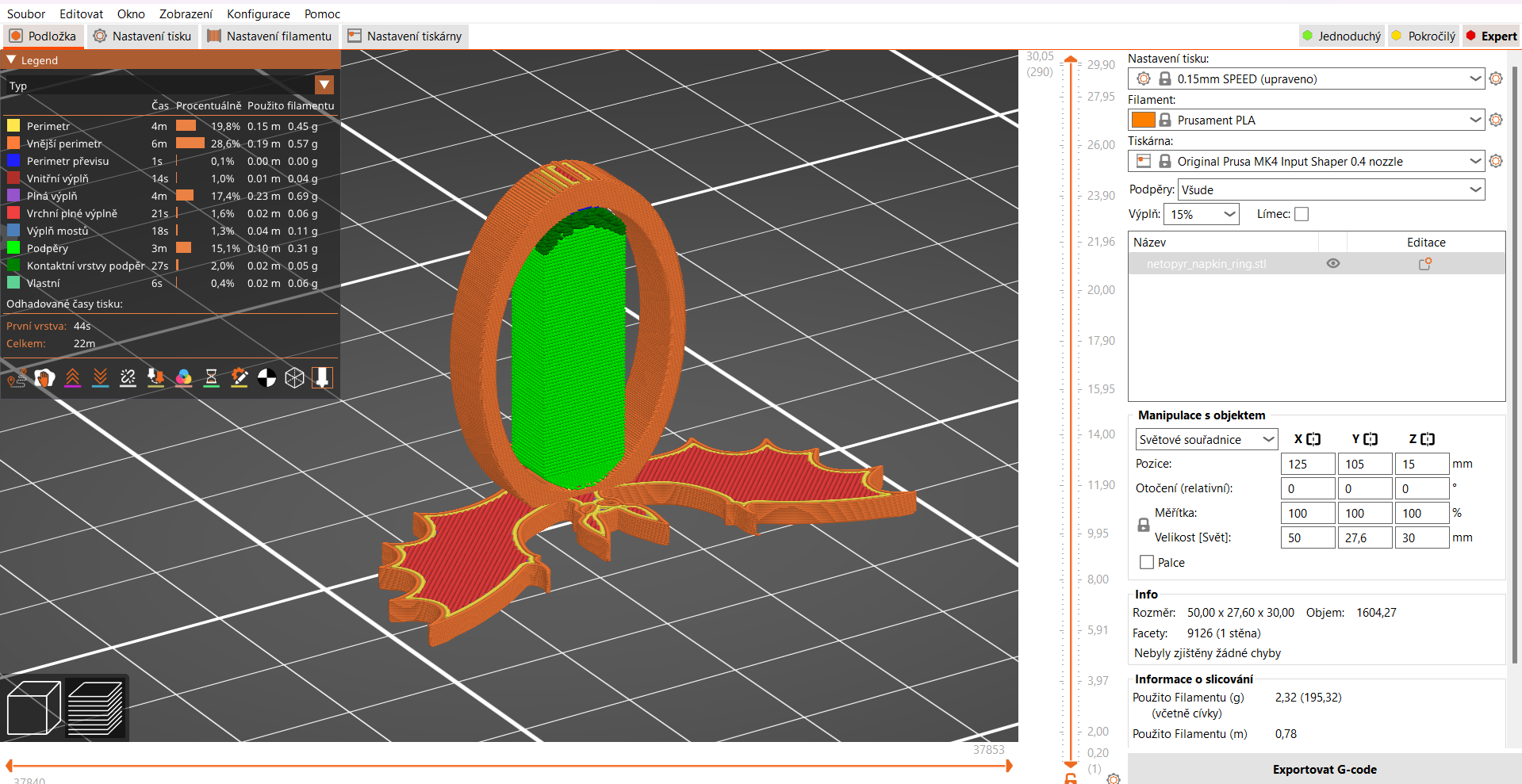Click the vertical layer slider top handle
Image resolution: width=1522 pixels, height=784 pixels.
1070,59
